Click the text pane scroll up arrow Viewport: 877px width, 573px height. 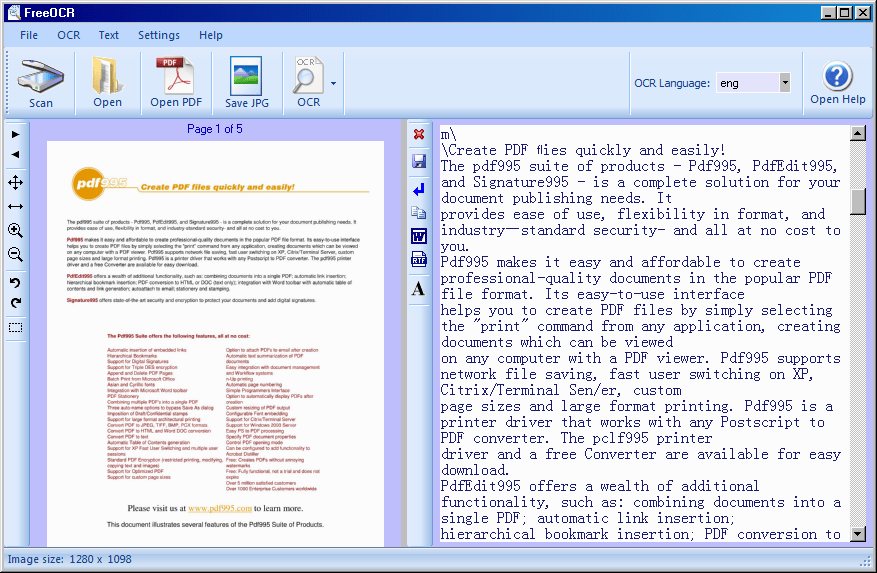pyautogui.click(x=858, y=133)
